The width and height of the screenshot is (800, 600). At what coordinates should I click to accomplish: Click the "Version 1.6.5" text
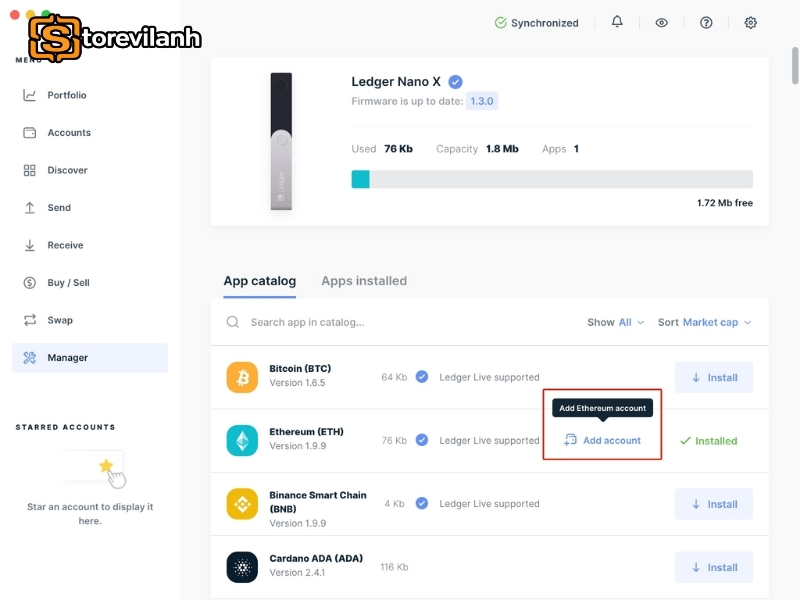click(x=297, y=383)
